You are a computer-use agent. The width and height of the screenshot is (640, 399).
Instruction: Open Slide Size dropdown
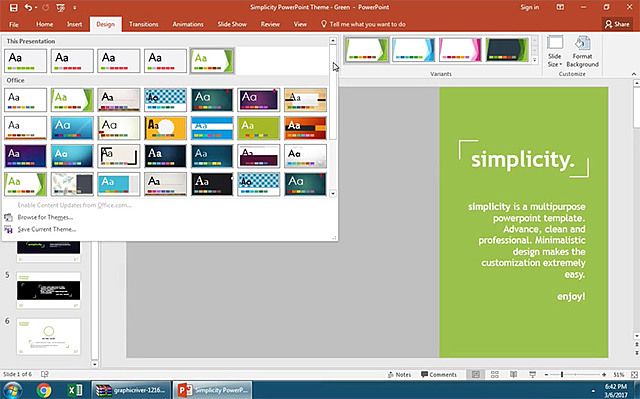tap(555, 52)
